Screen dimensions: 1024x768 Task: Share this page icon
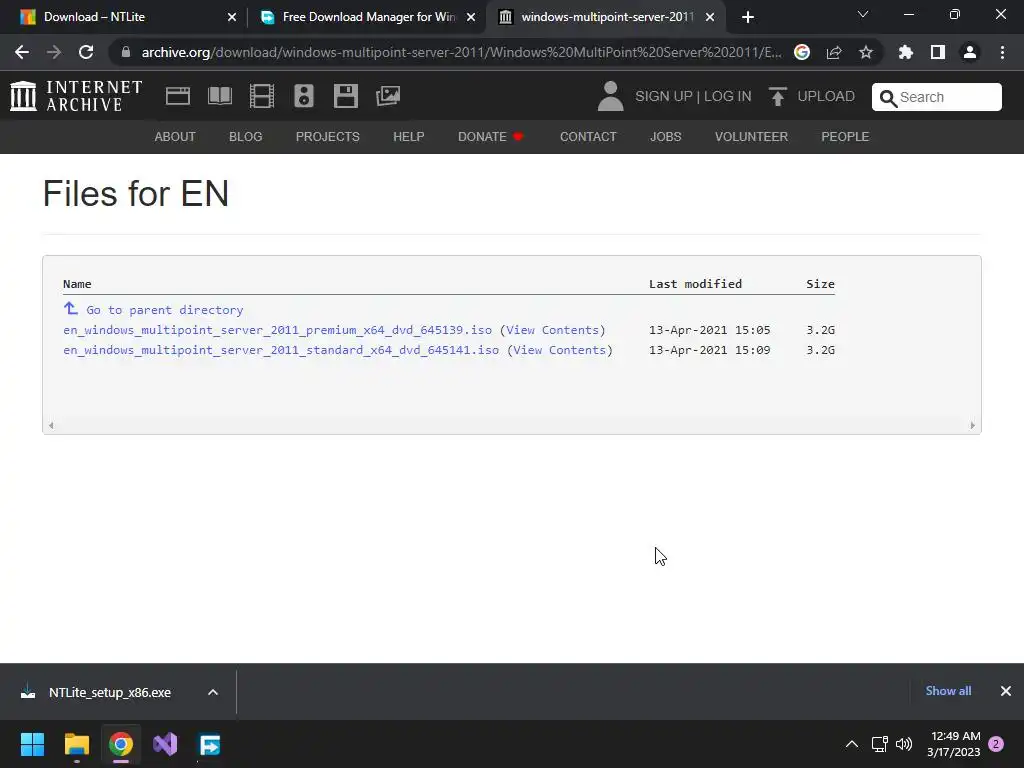pyautogui.click(x=834, y=52)
